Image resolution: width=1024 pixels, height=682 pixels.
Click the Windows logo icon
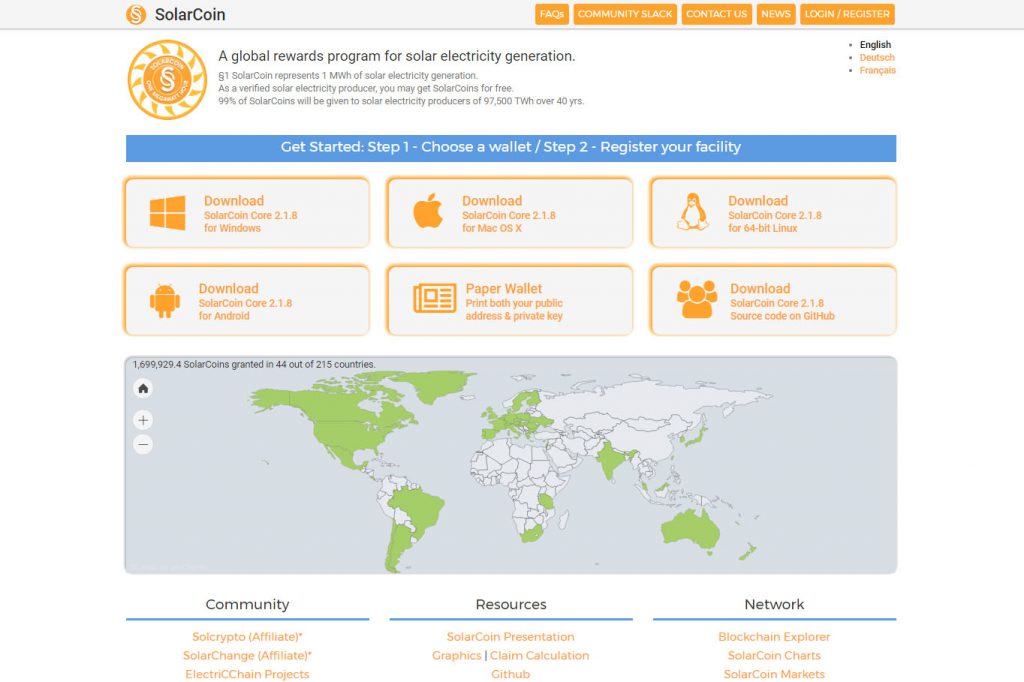tap(167, 213)
